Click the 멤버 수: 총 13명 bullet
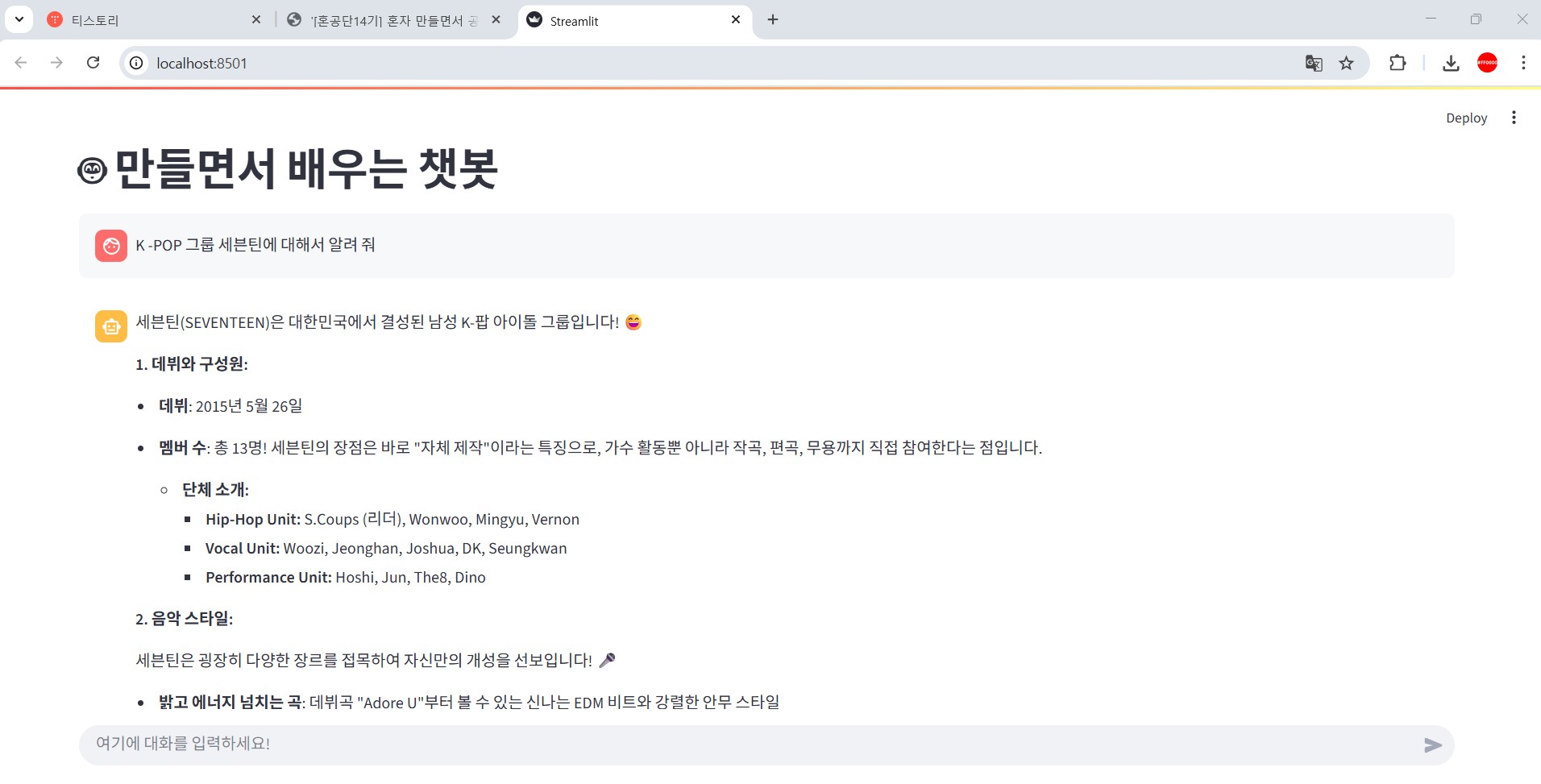1541x784 pixels. pos(600,448)
